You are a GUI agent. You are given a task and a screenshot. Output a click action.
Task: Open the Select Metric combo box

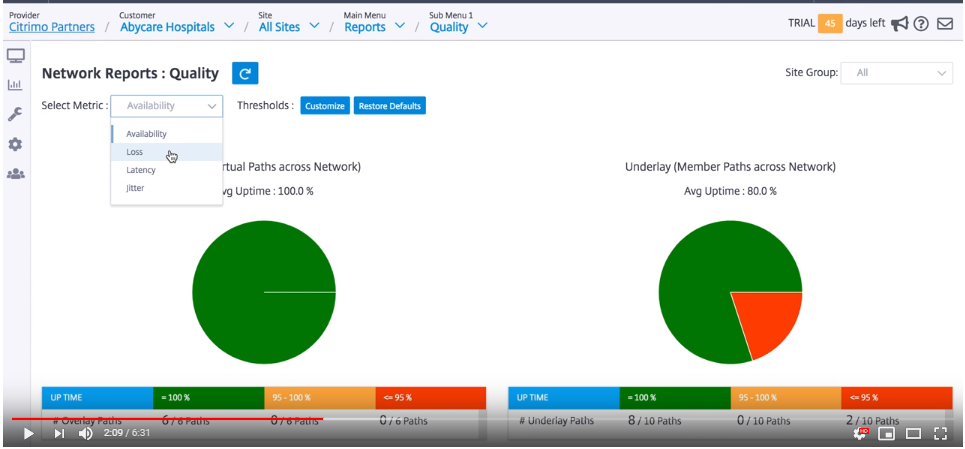(166, 106)
